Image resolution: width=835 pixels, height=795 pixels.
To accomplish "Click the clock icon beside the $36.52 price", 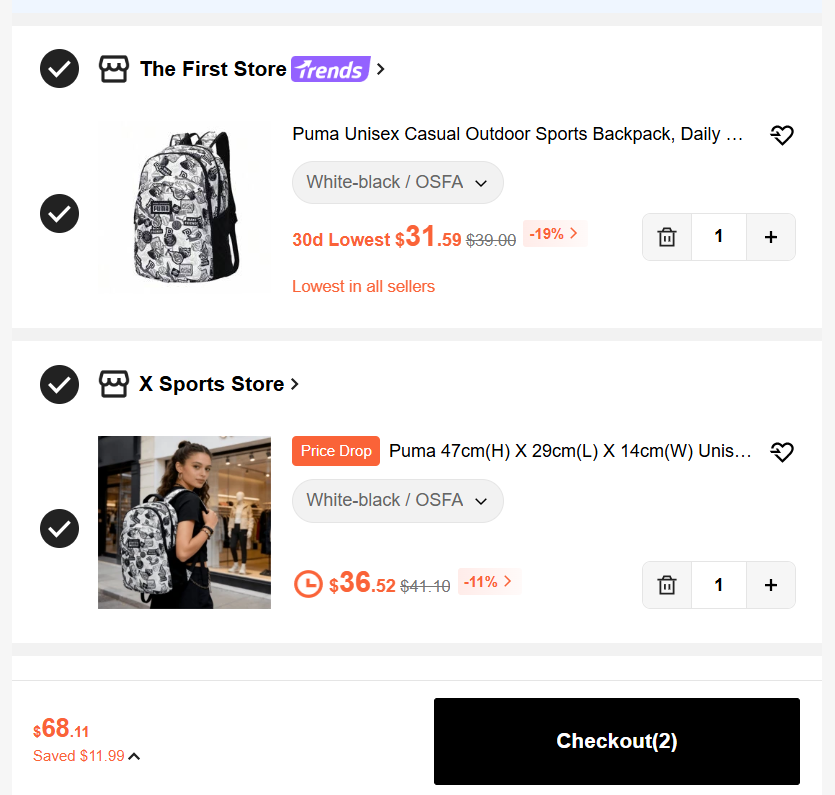I will (308, 584).
